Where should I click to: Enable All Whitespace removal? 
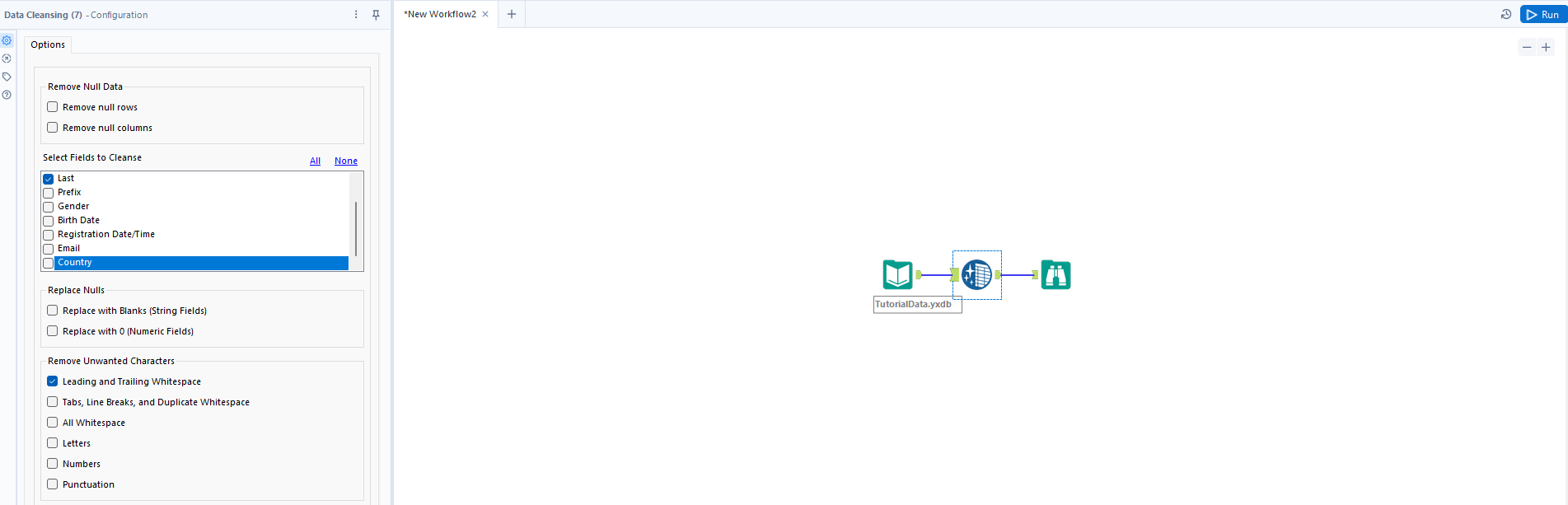point(53,423)
